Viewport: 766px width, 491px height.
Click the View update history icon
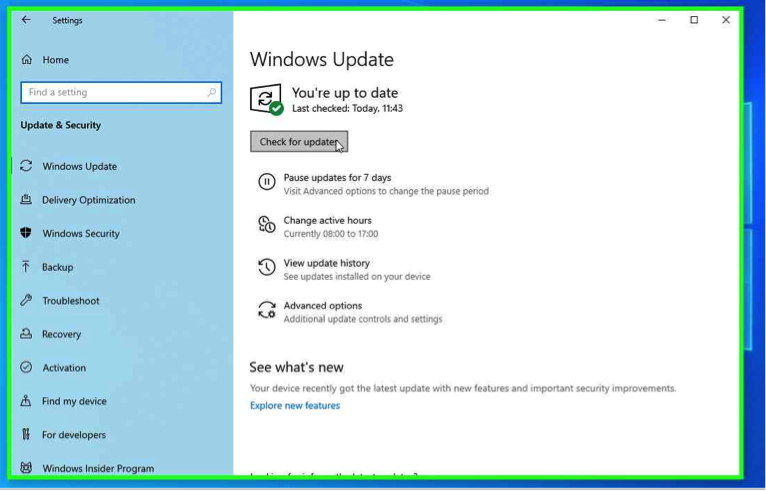(267, 268)
